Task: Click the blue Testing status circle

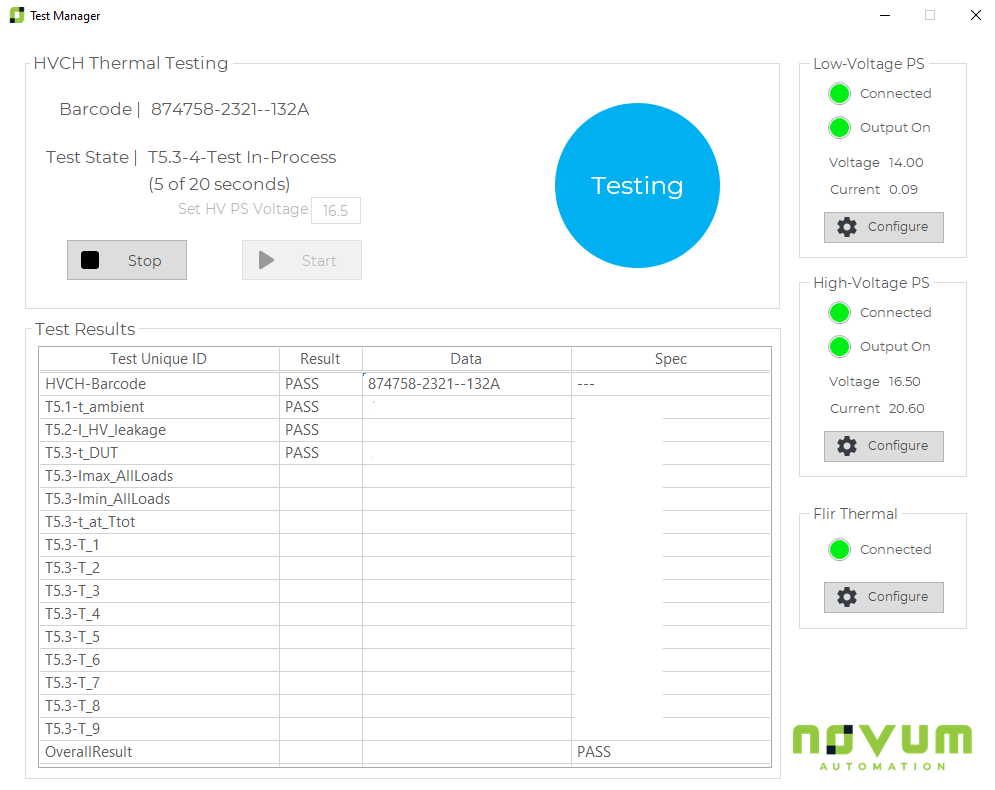Action: click(x=637, y=185)
